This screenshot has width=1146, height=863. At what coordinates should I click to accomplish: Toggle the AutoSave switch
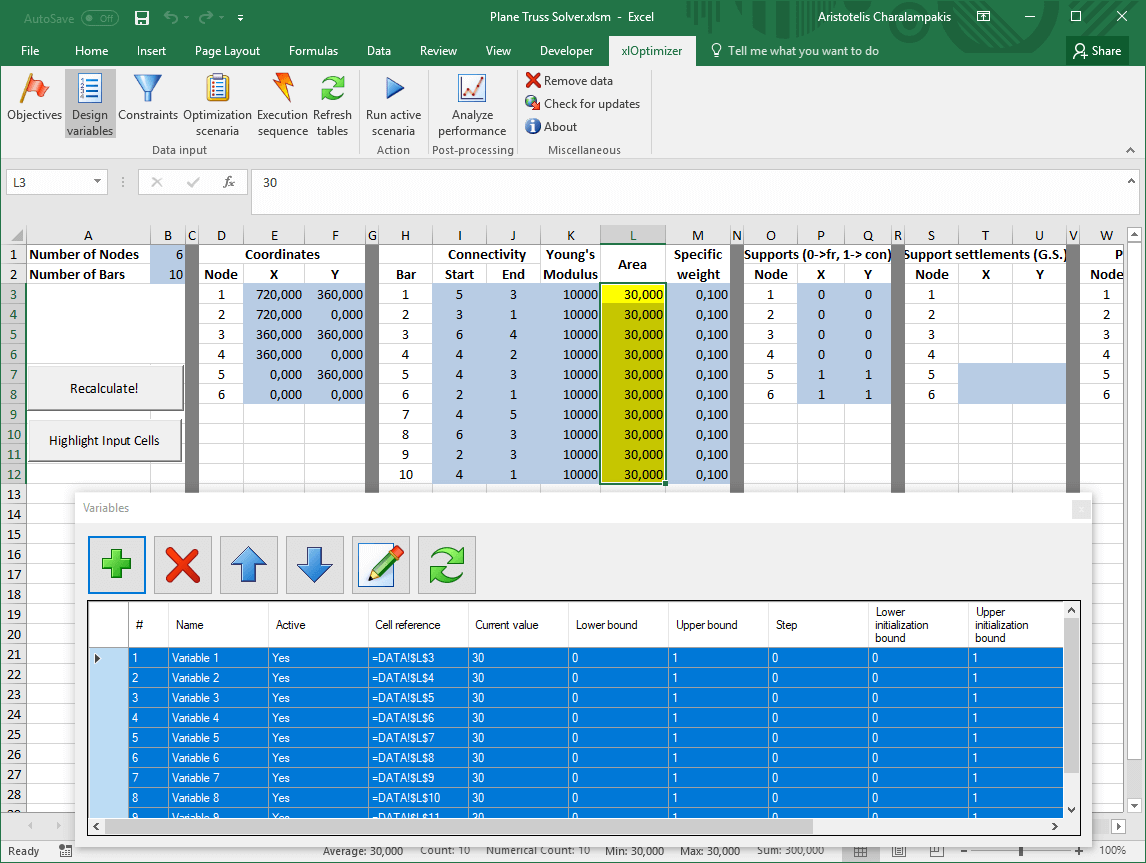click(98, 18)
